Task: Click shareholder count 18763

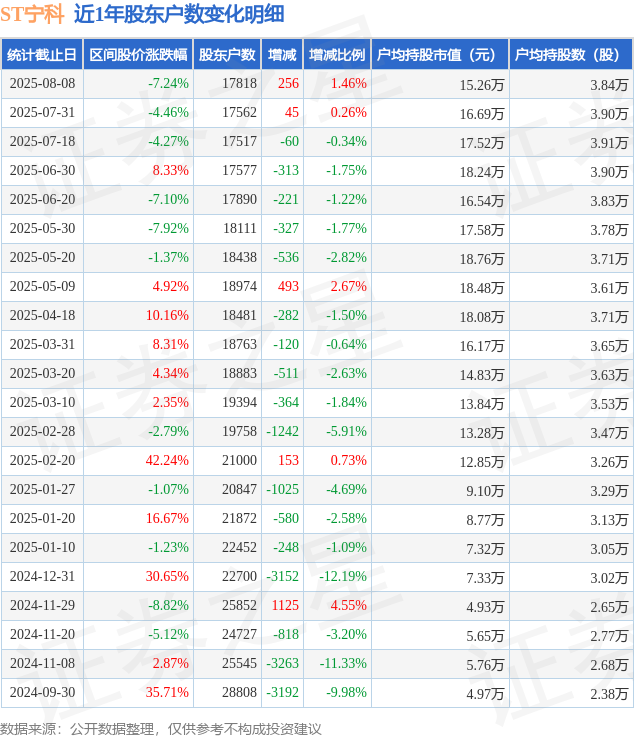Action: 240,345
